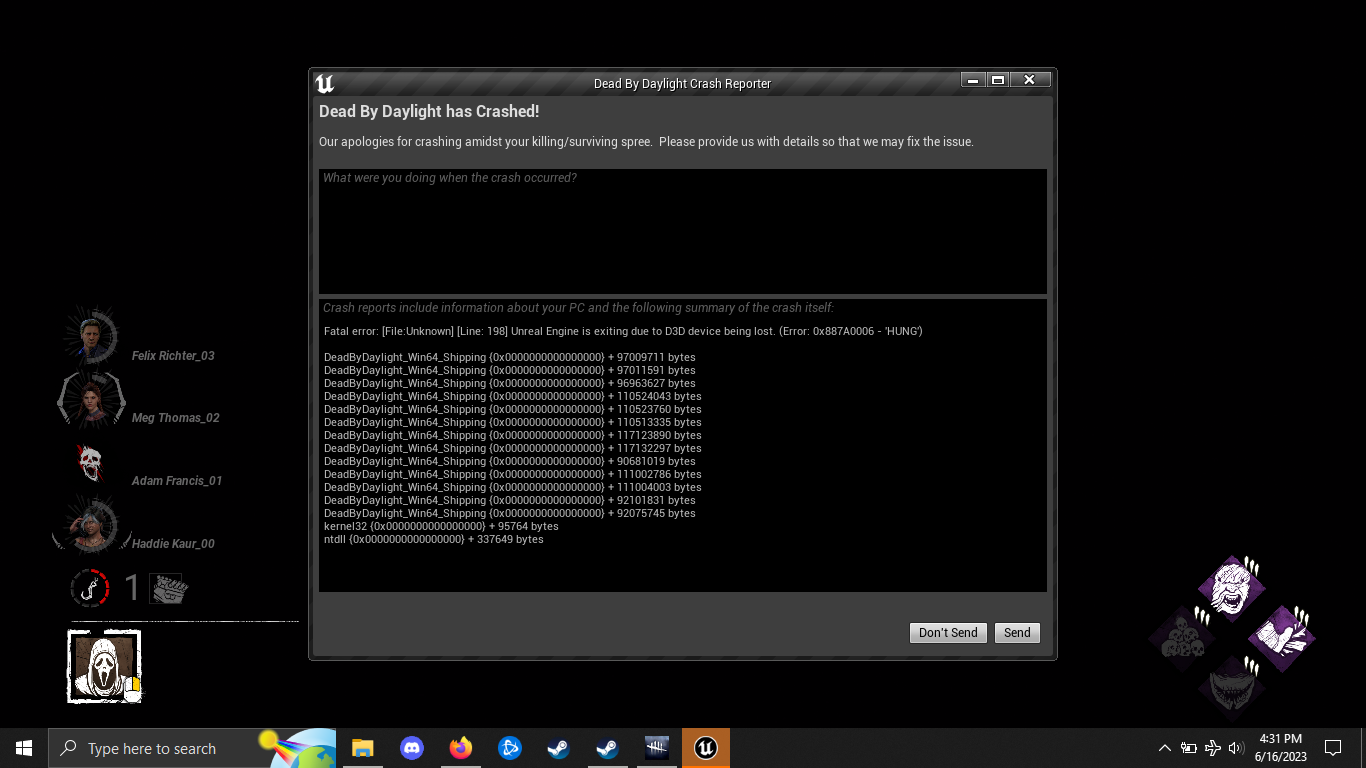
Task: Select the dim skull pile perk icon
Action: (1182, 637)
